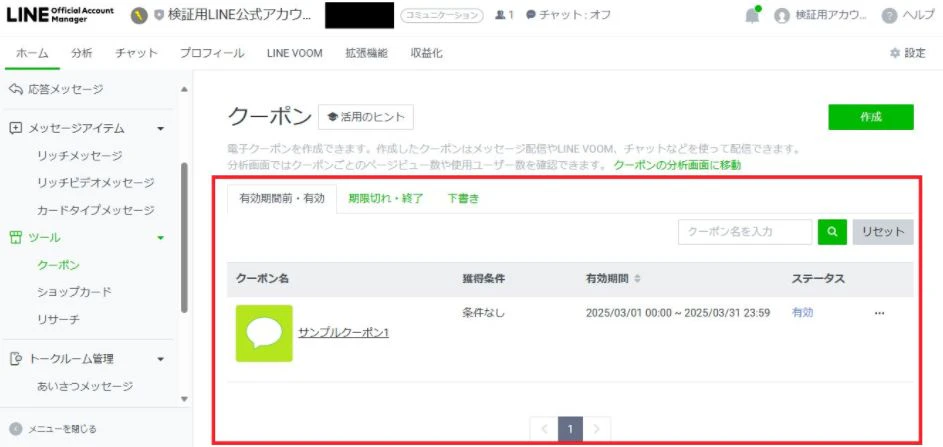The height and width of the screenshot is (447, 943).
Task: Open the notification bell icon
Action: [x=752, y=16]
